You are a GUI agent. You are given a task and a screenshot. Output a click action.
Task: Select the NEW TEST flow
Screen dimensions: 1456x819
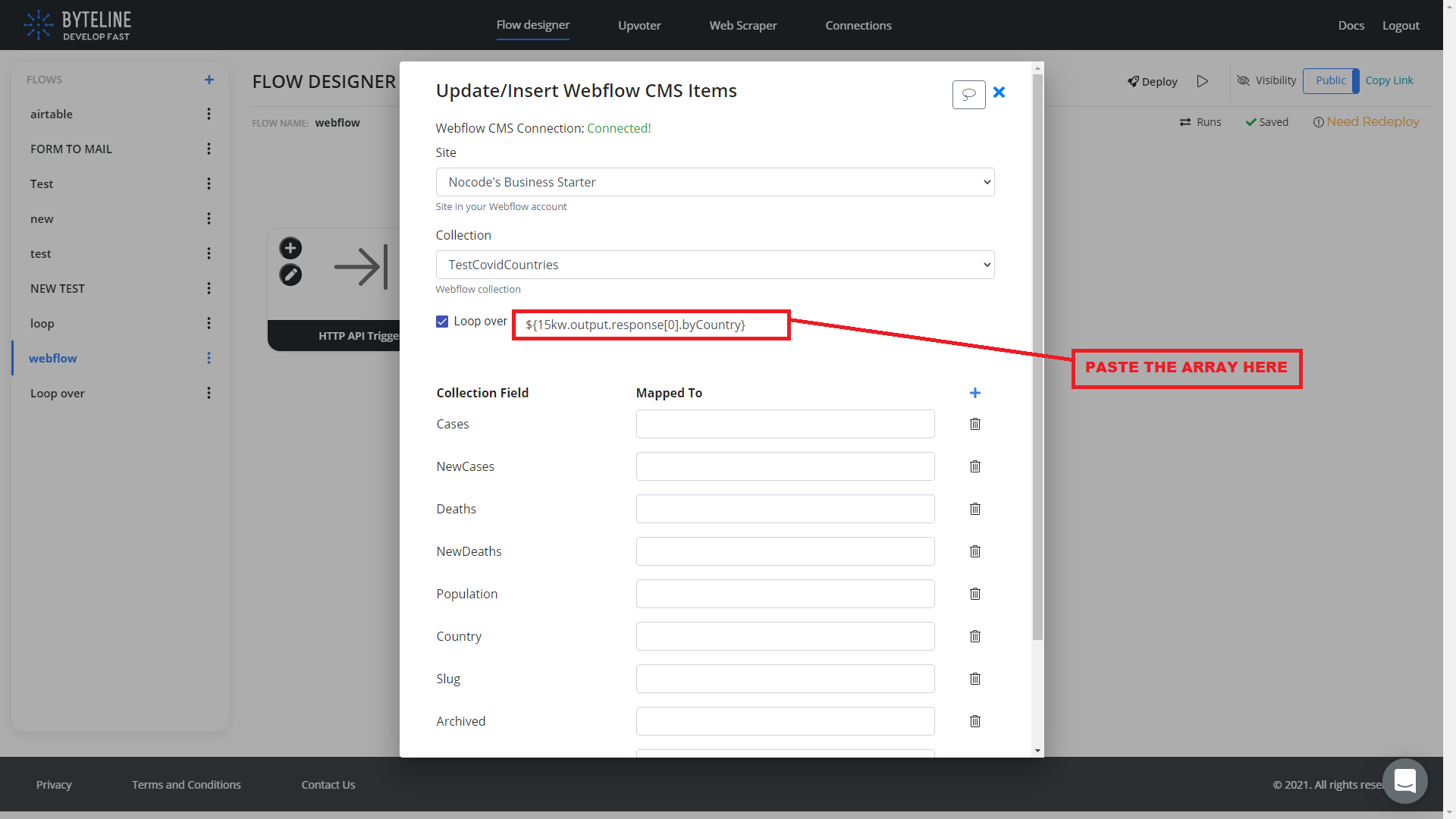click(x=58, y=288)
